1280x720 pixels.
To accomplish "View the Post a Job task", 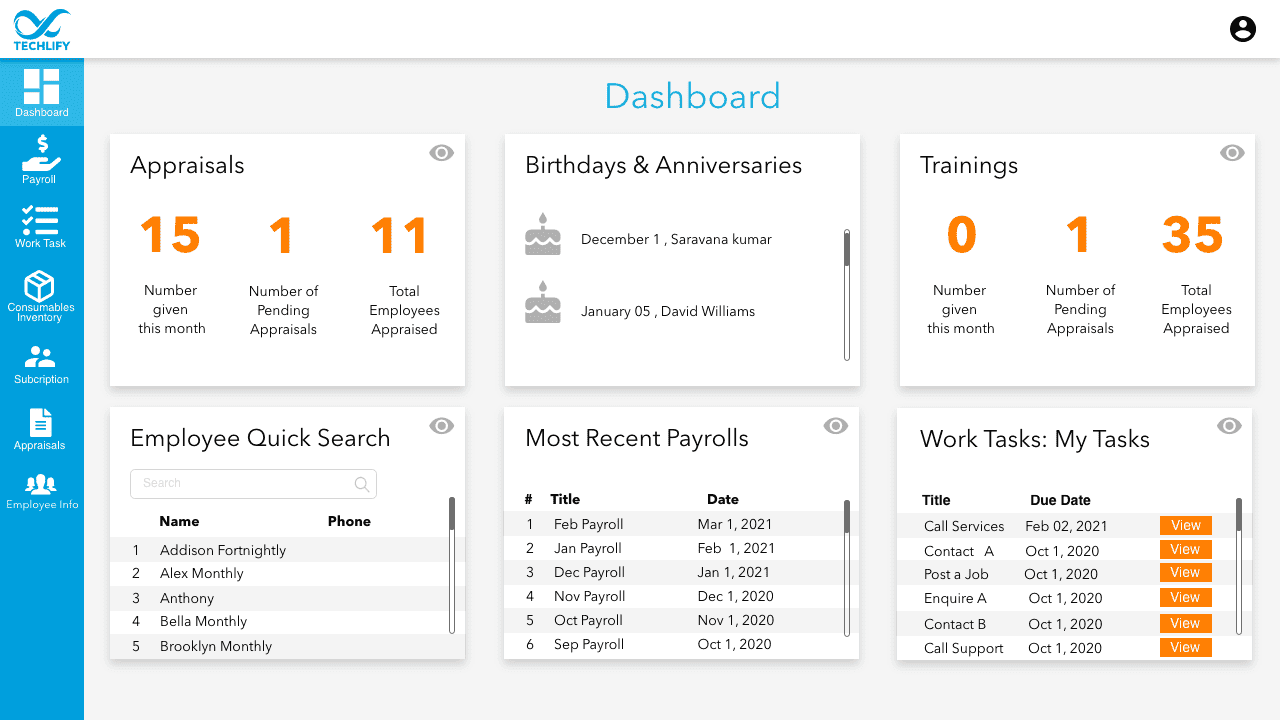I will (1185, 573).
